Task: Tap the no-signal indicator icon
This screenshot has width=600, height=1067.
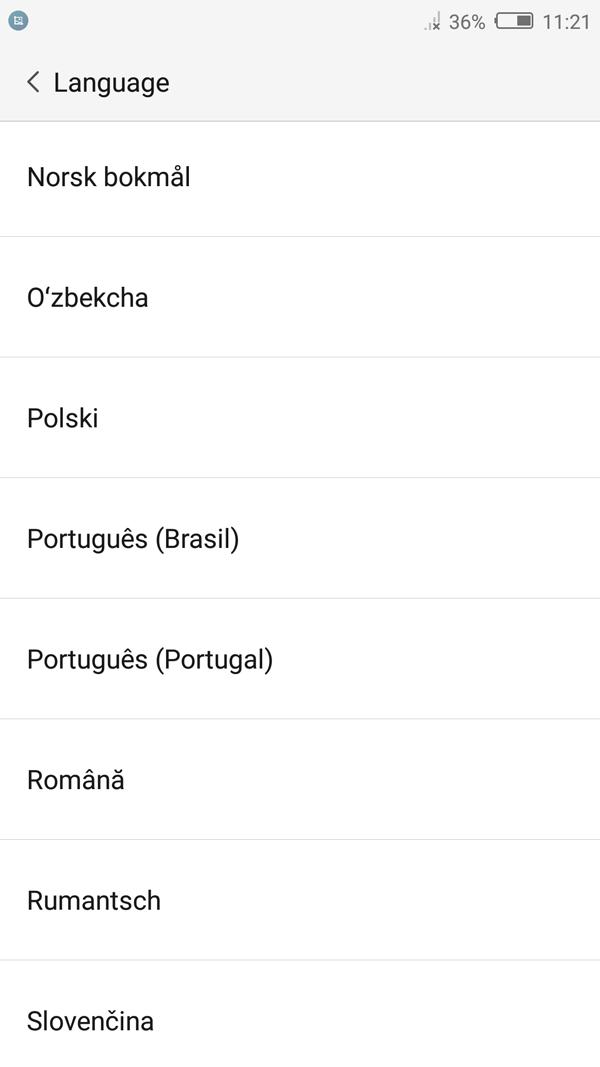Action: [x=433, y=21]
